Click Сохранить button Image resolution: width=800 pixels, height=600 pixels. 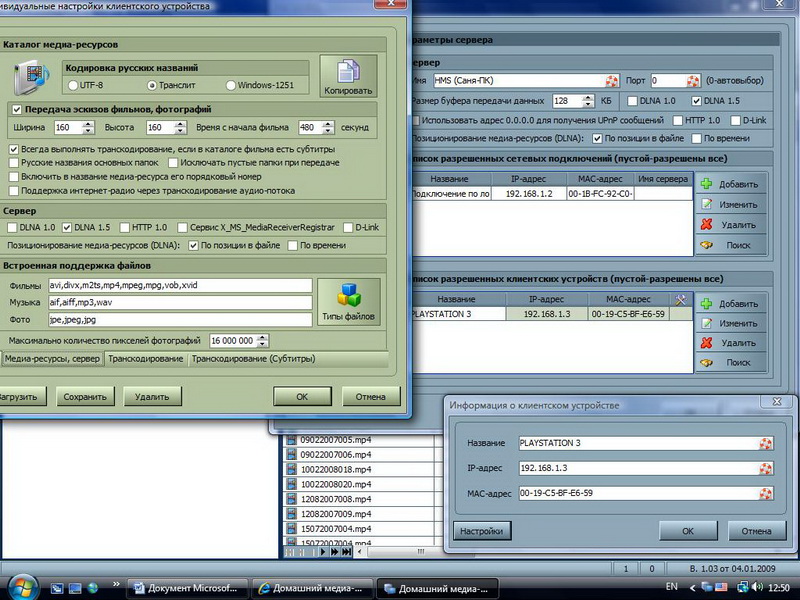pos(85,396)
